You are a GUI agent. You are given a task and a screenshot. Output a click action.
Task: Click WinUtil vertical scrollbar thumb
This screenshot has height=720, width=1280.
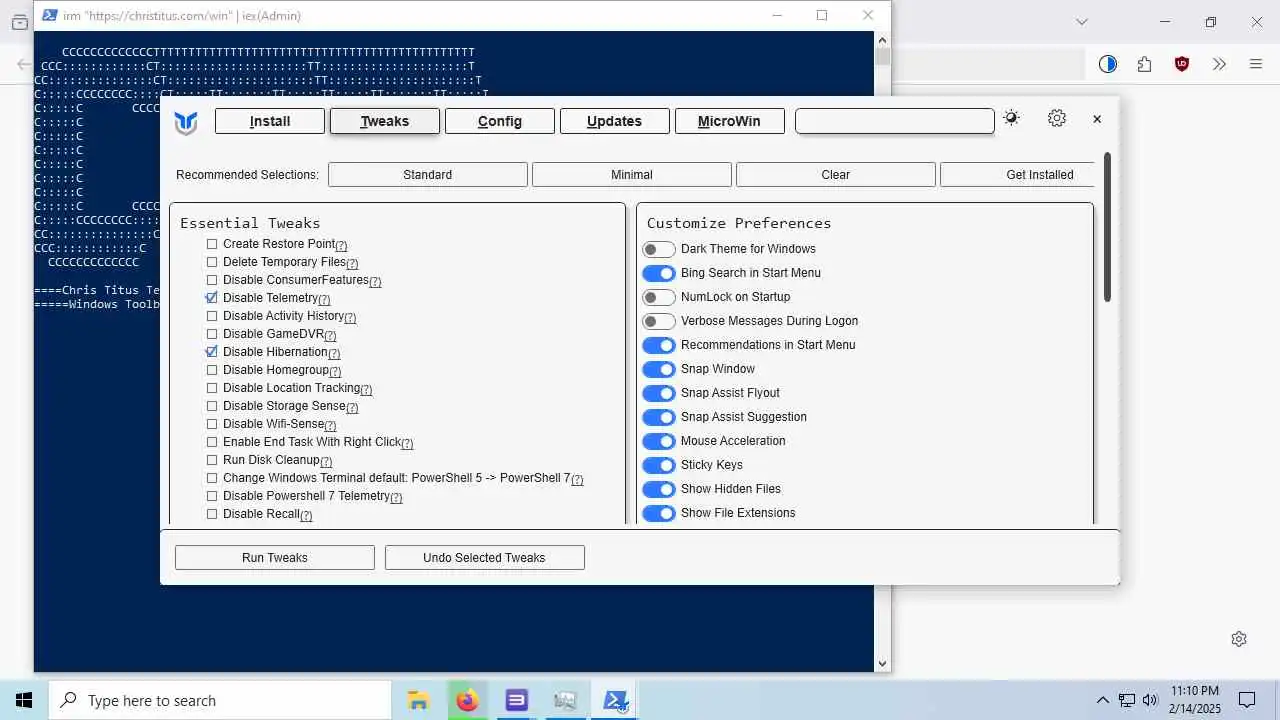(x=1107, y=227)
